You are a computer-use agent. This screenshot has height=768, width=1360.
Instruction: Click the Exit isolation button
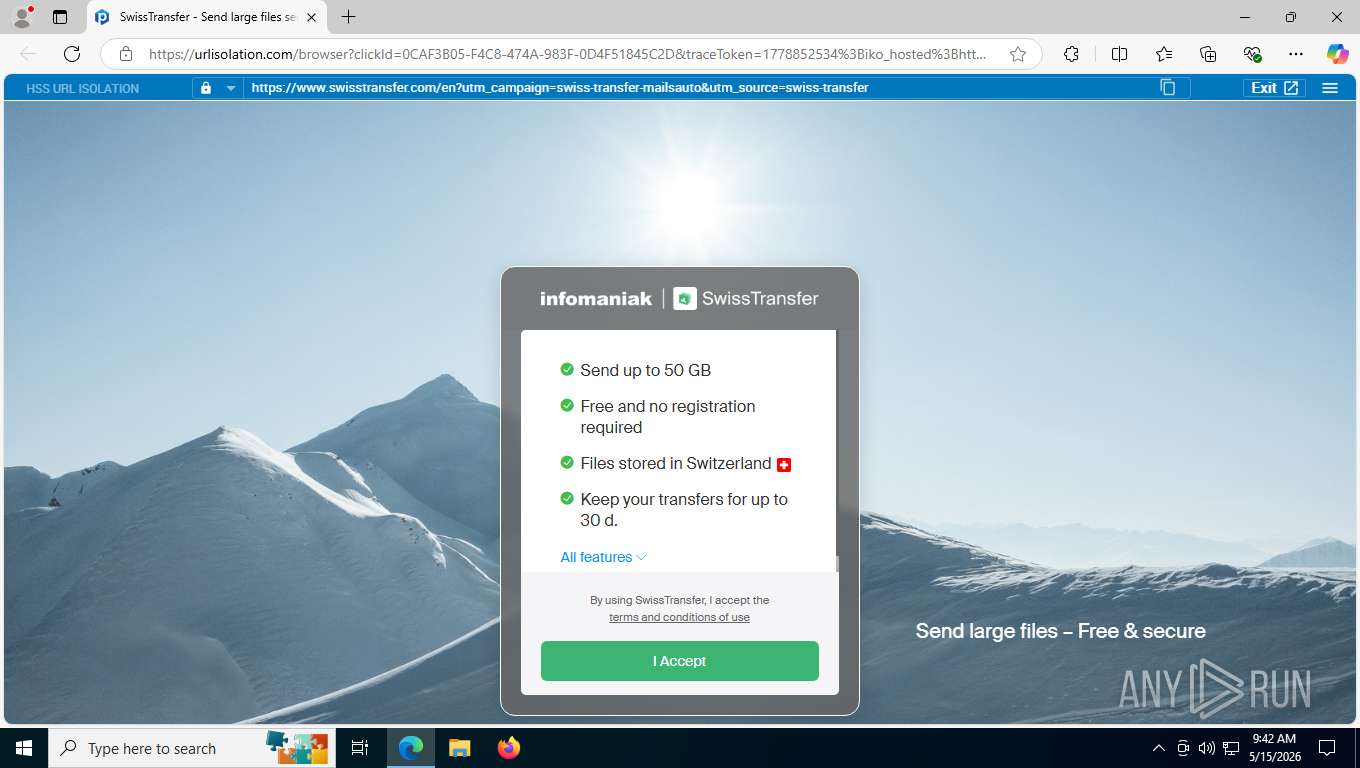coord(1275,88)
